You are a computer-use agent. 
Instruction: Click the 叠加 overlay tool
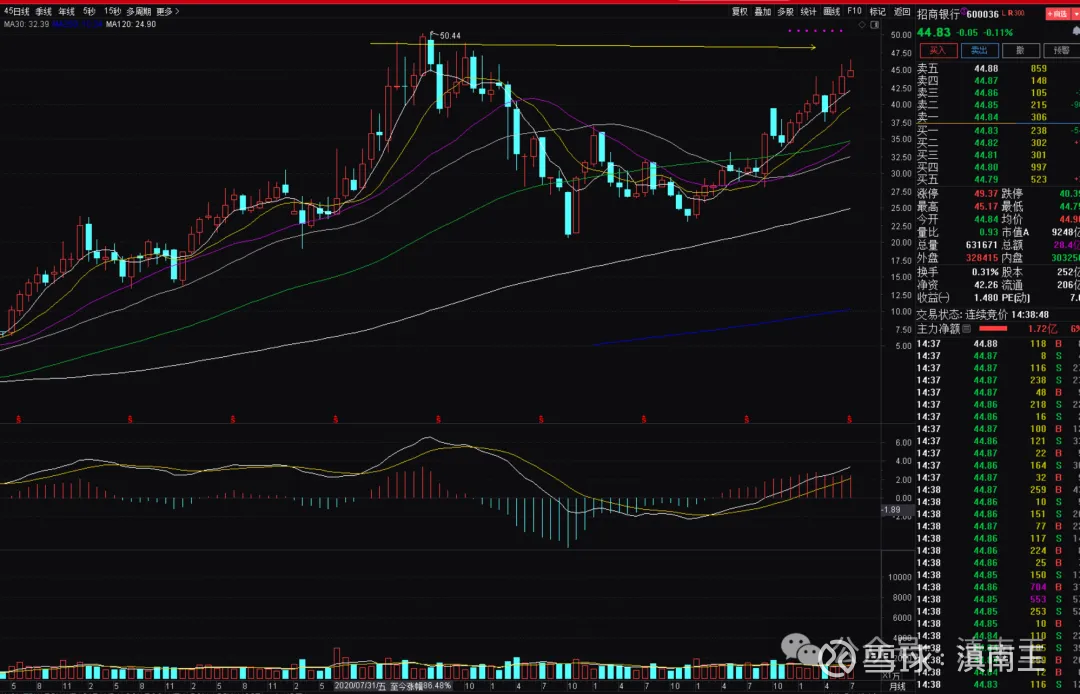(762, 12)
